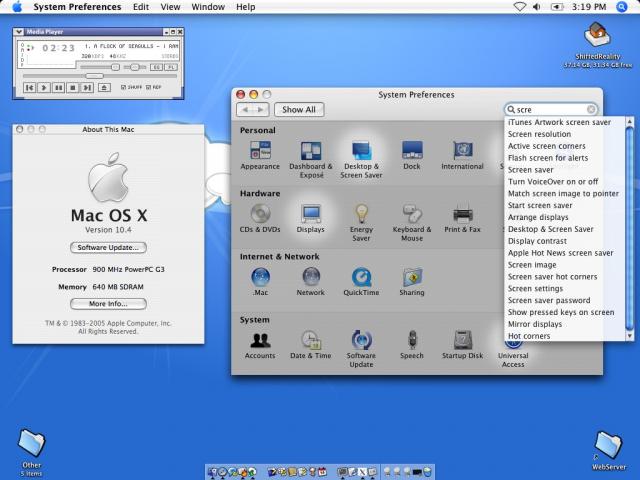640x480 pixels.
Task: Open Dashboard & Exposé preferences
Action: point(311,159)
